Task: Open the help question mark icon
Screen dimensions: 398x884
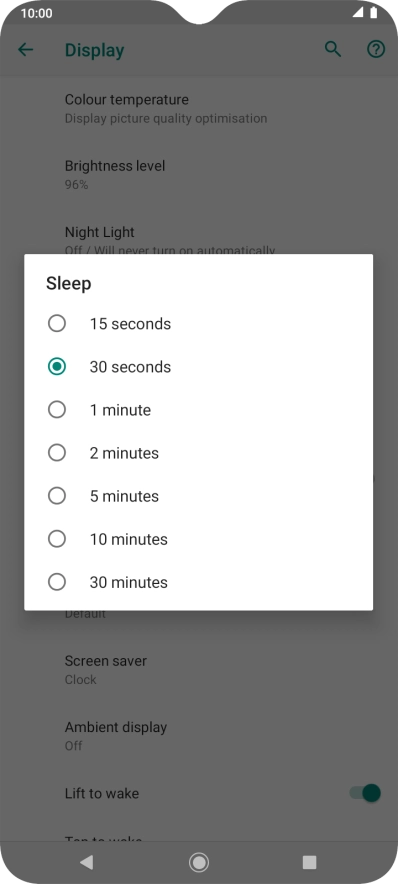Action: [376, 50]
